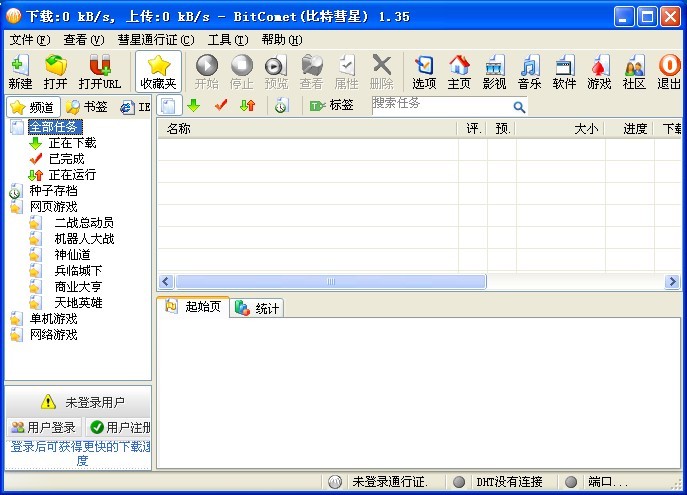
Task: Open a torrent with the 打开 icon
Action: (56, 72)
